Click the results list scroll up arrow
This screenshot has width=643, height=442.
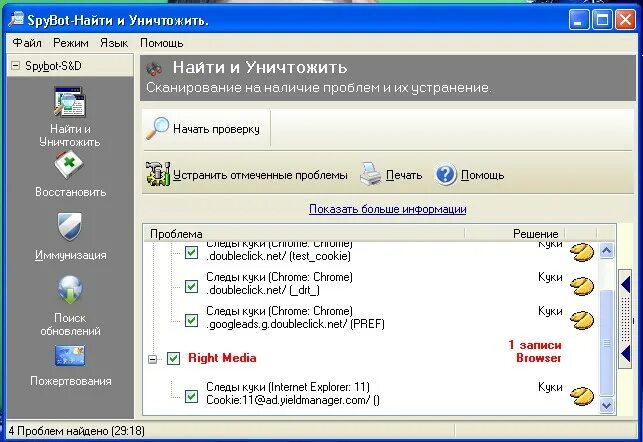[x=607, y=250]
